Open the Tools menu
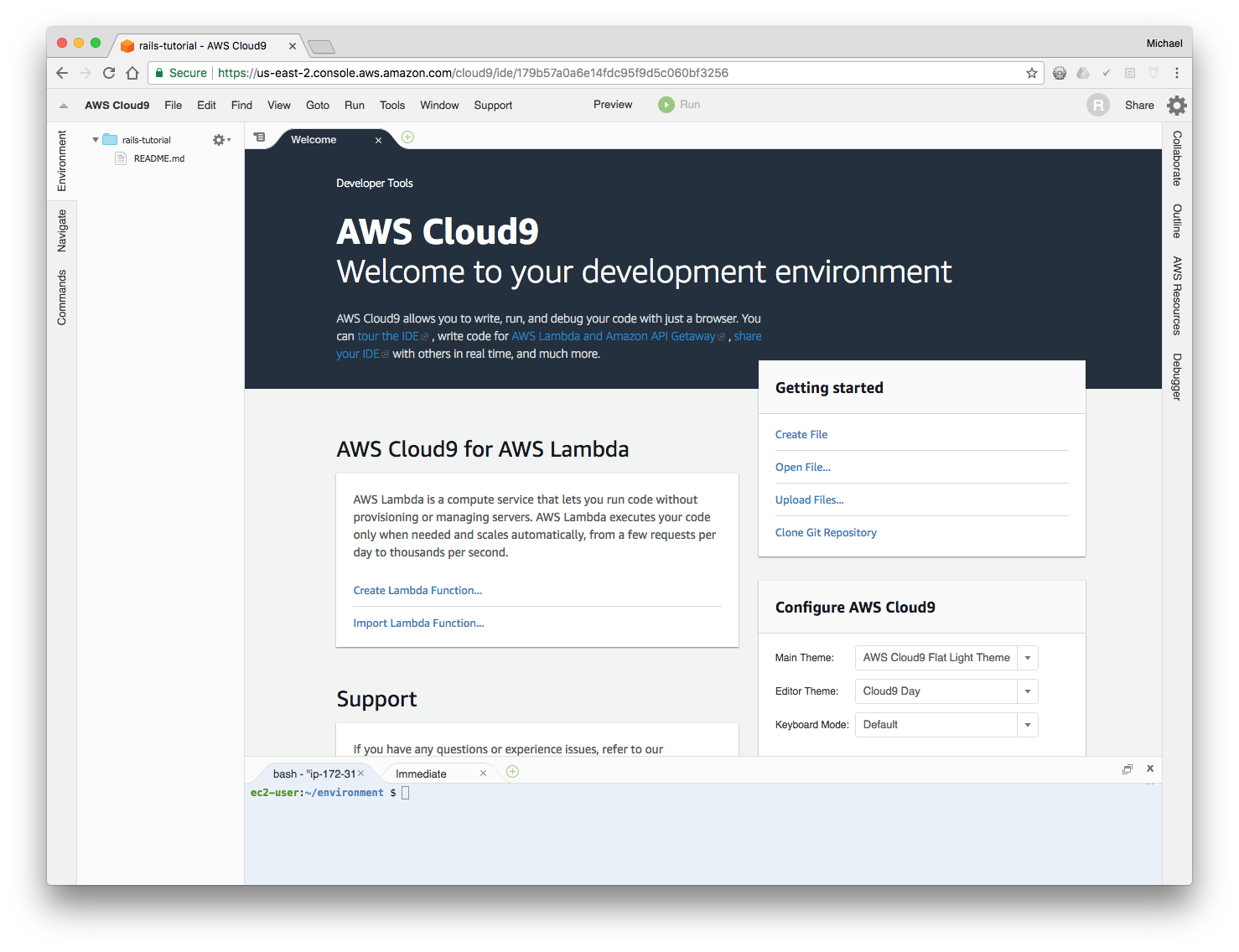Image resolution: width=1239 pixels, height=952 pixels. tap(392, 106)
